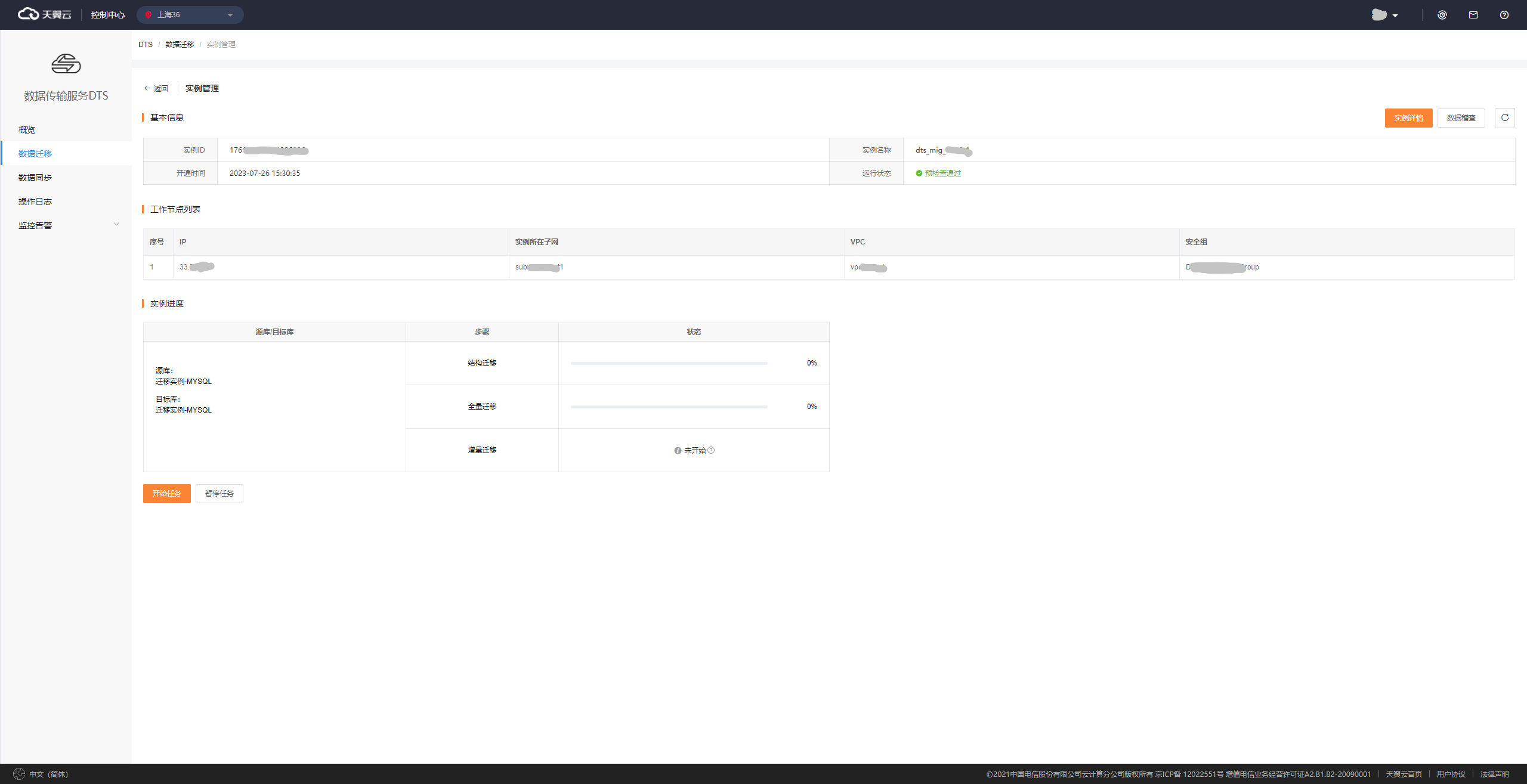Click the 数据稽查 button
1527x784 pixels.
click(1461, 118)
